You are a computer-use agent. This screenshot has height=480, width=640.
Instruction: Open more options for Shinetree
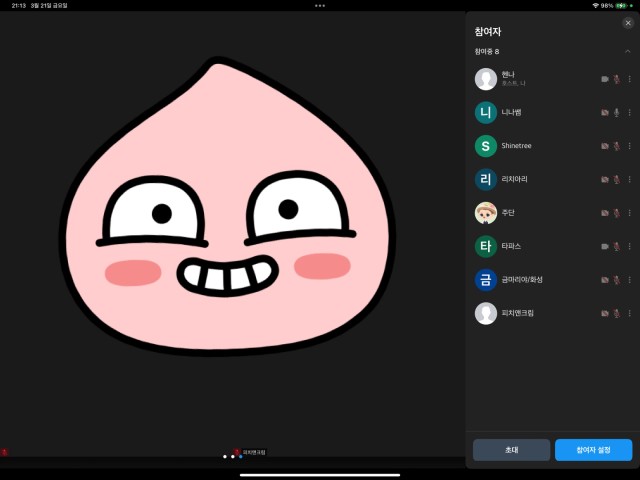point(629,146)
